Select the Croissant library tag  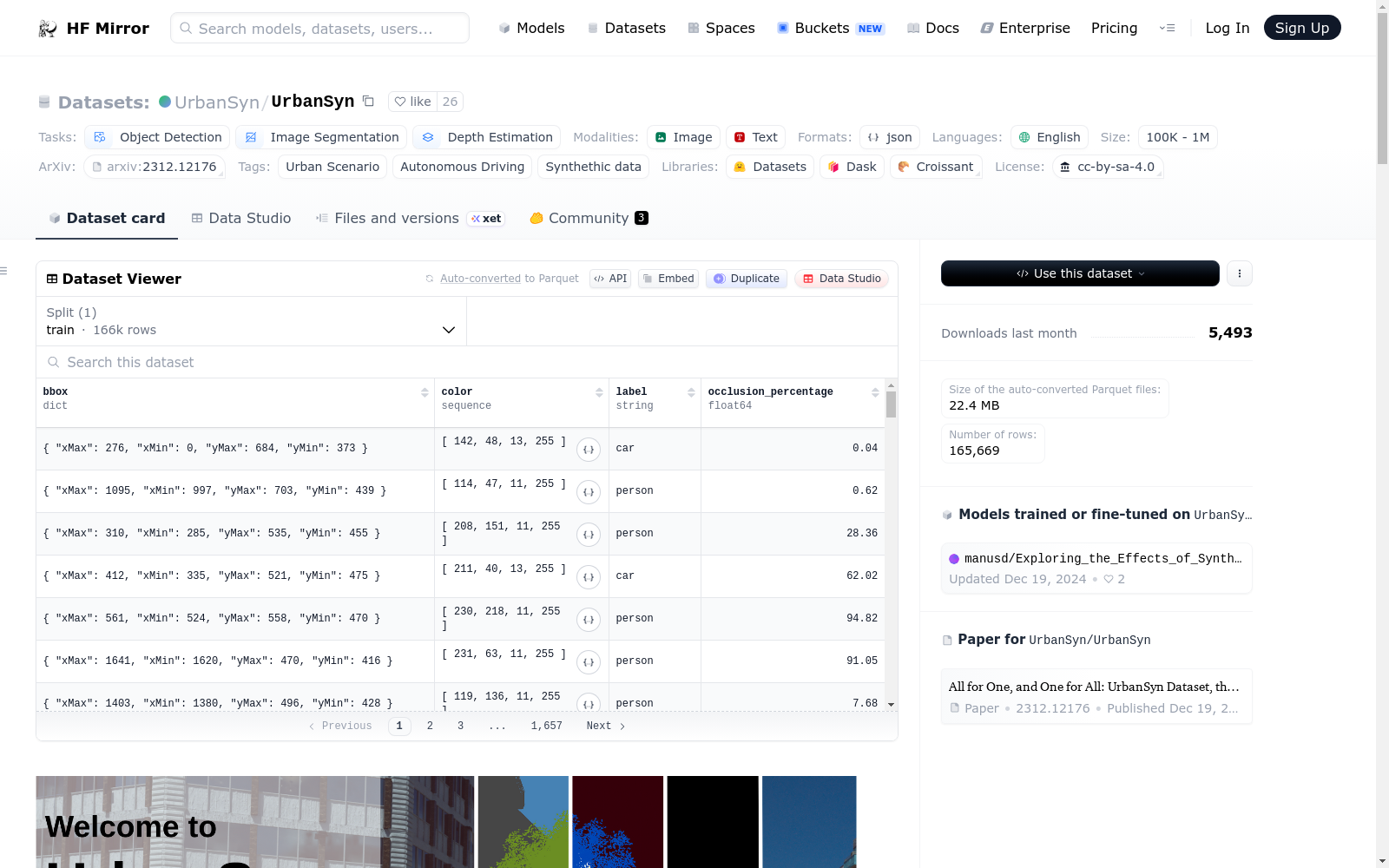point(936,167)
